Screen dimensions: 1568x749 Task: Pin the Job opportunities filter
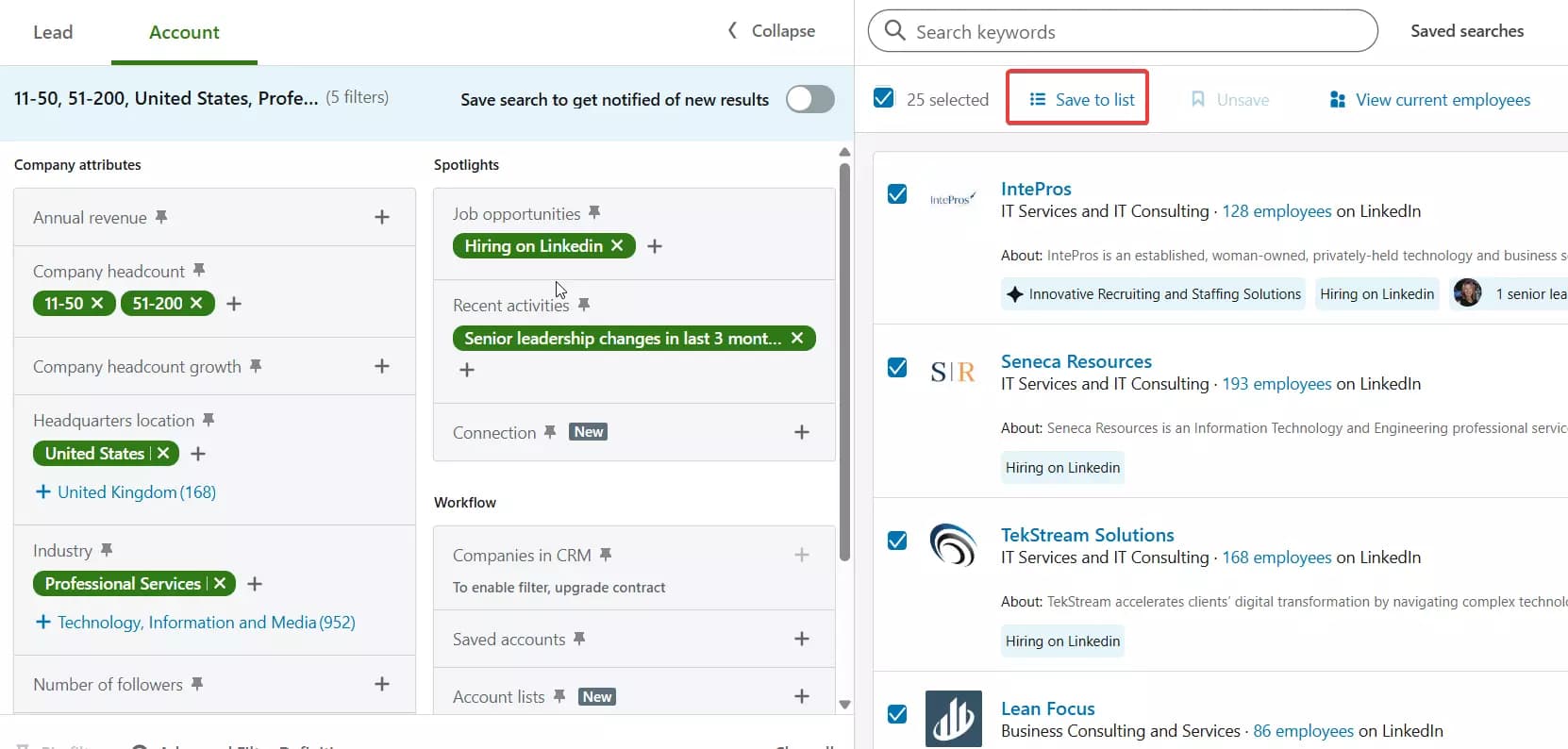tap(594, 213)
